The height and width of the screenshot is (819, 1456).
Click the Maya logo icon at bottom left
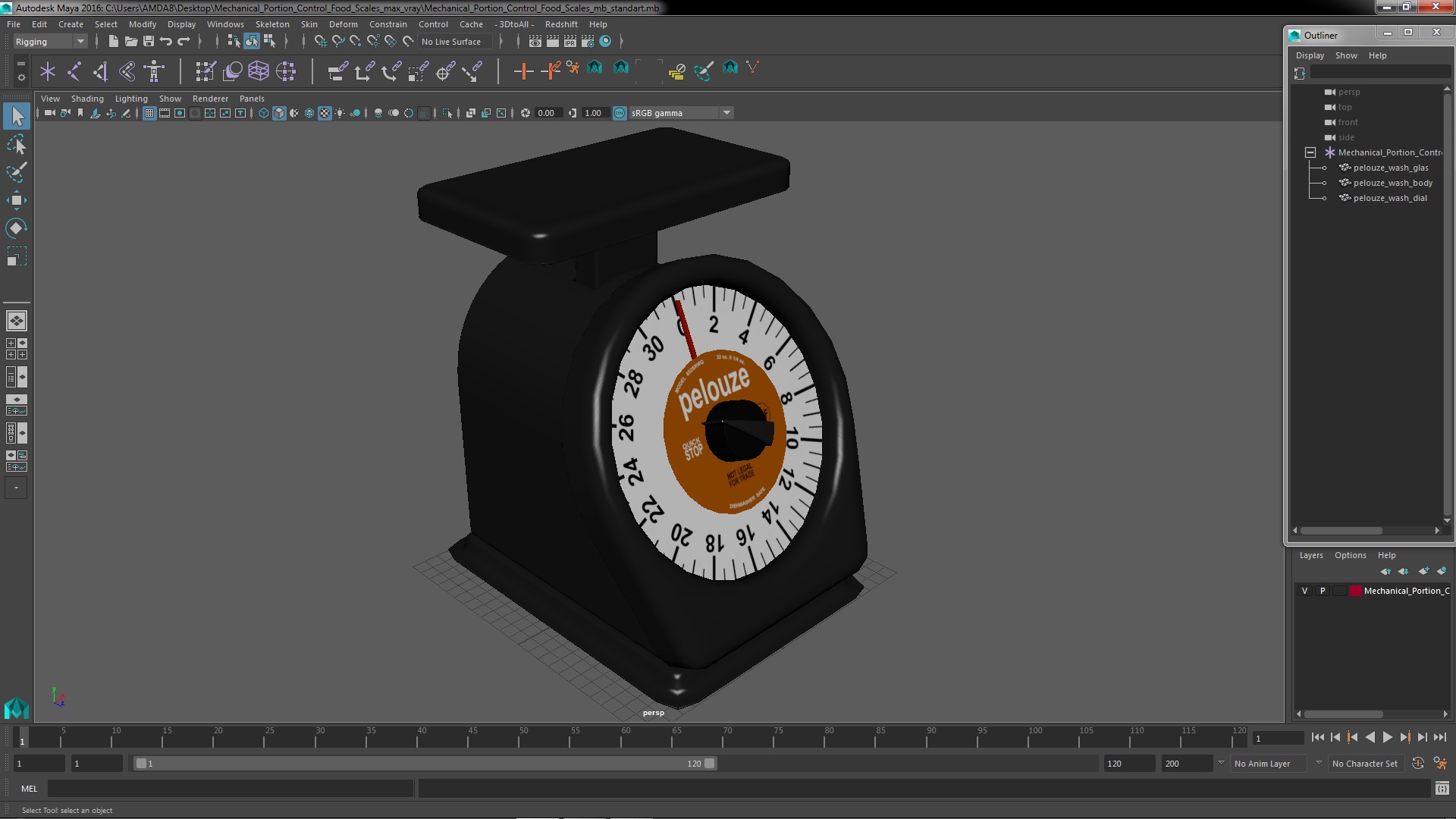[x=17, y=707]
